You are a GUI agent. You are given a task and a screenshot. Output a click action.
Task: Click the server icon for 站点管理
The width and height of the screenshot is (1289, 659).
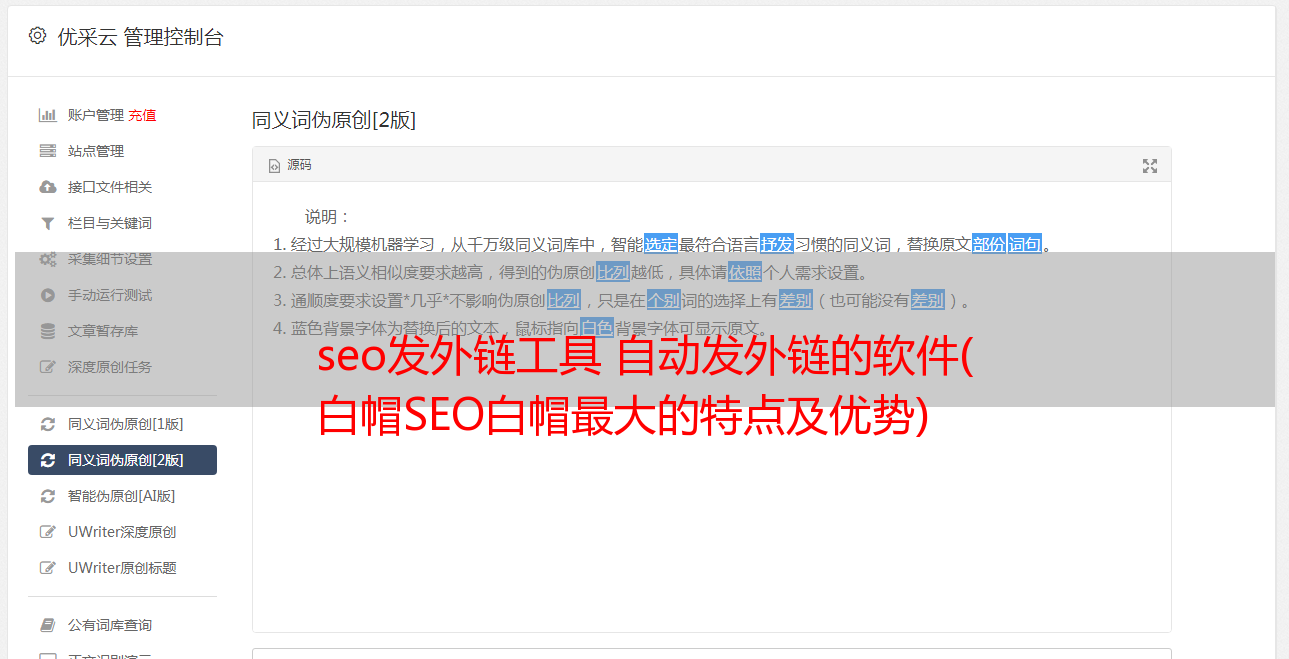pos(47,151)
